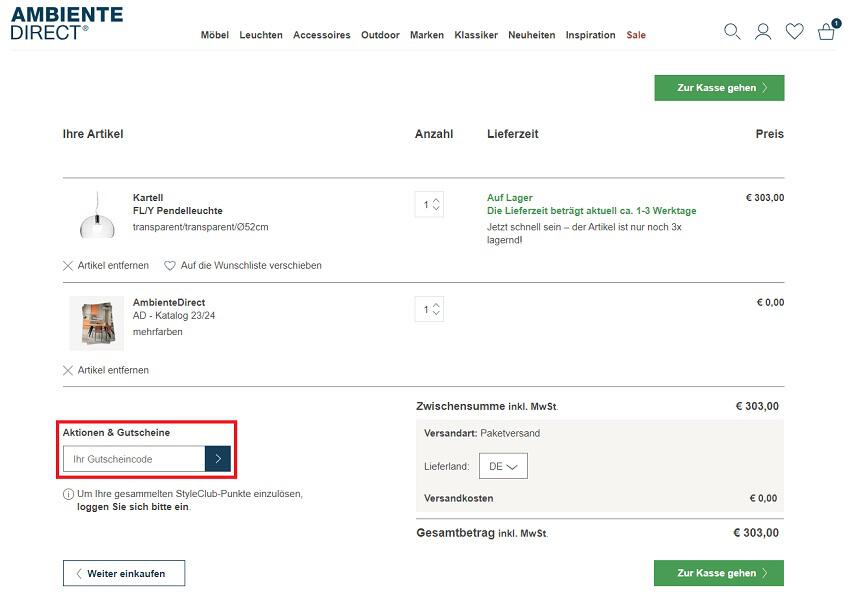Open the Outdoor menu

[380, 35]
